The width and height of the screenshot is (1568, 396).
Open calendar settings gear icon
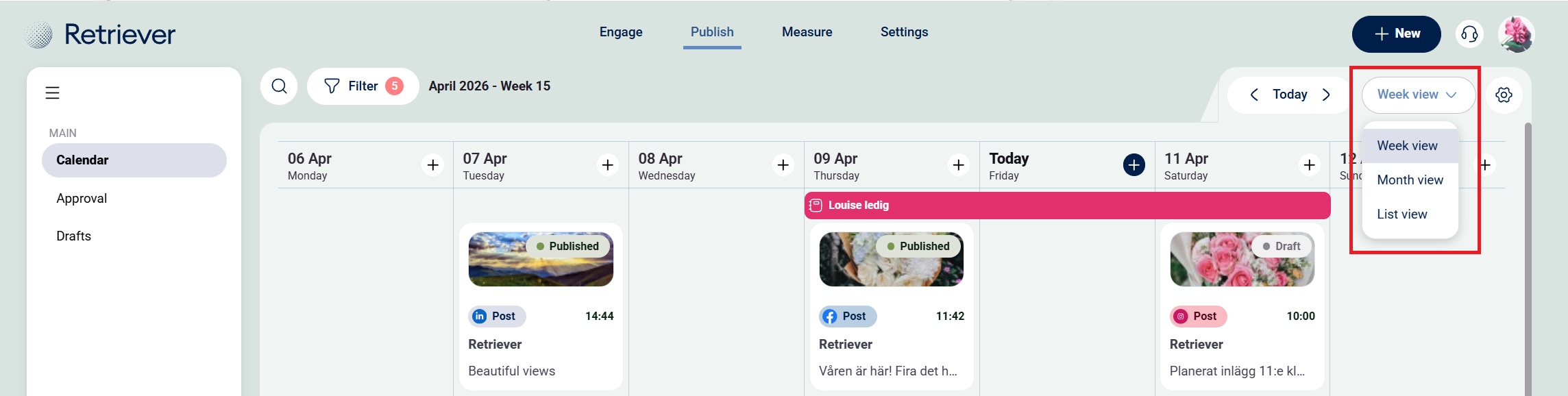(x=1504, y=95)
